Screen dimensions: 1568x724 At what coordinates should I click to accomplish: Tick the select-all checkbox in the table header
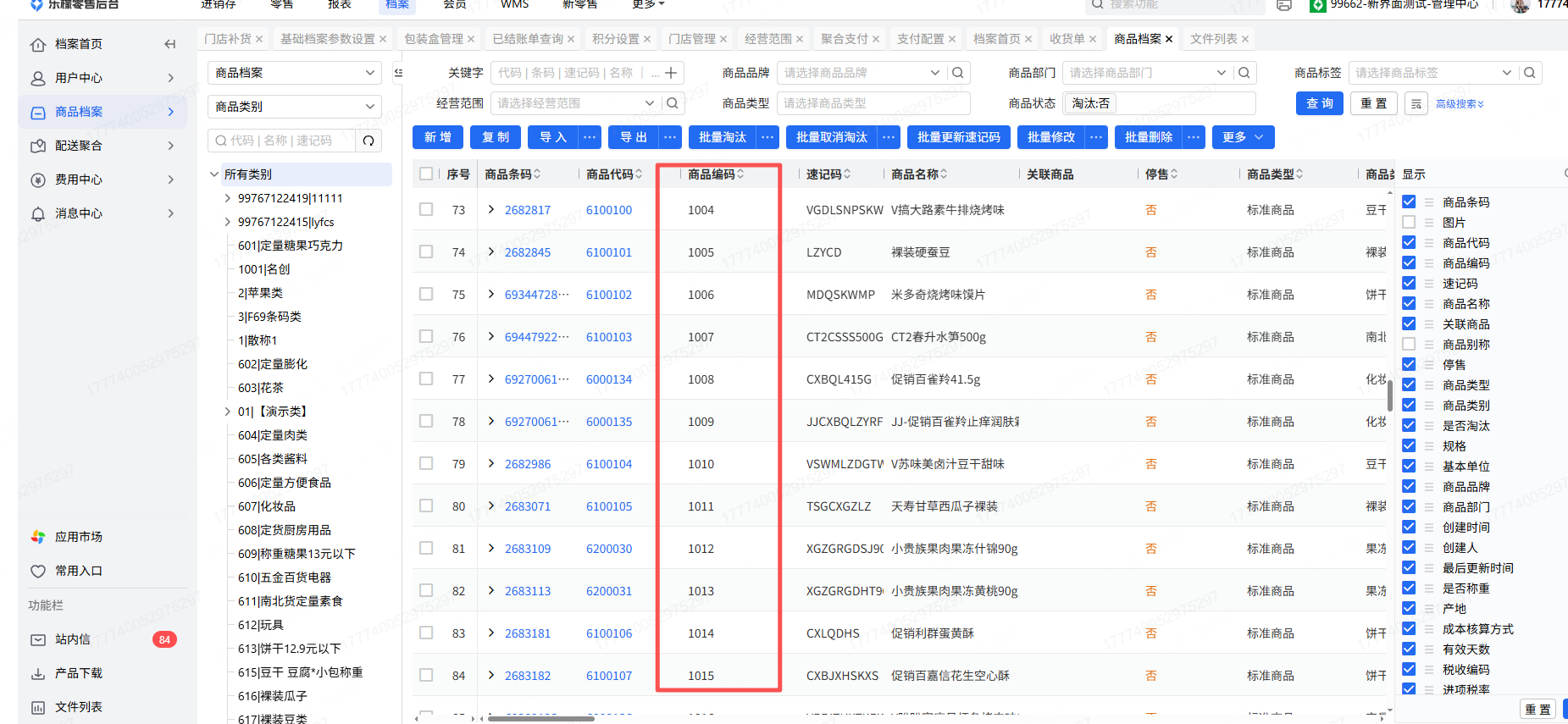[x=426, y=174]
